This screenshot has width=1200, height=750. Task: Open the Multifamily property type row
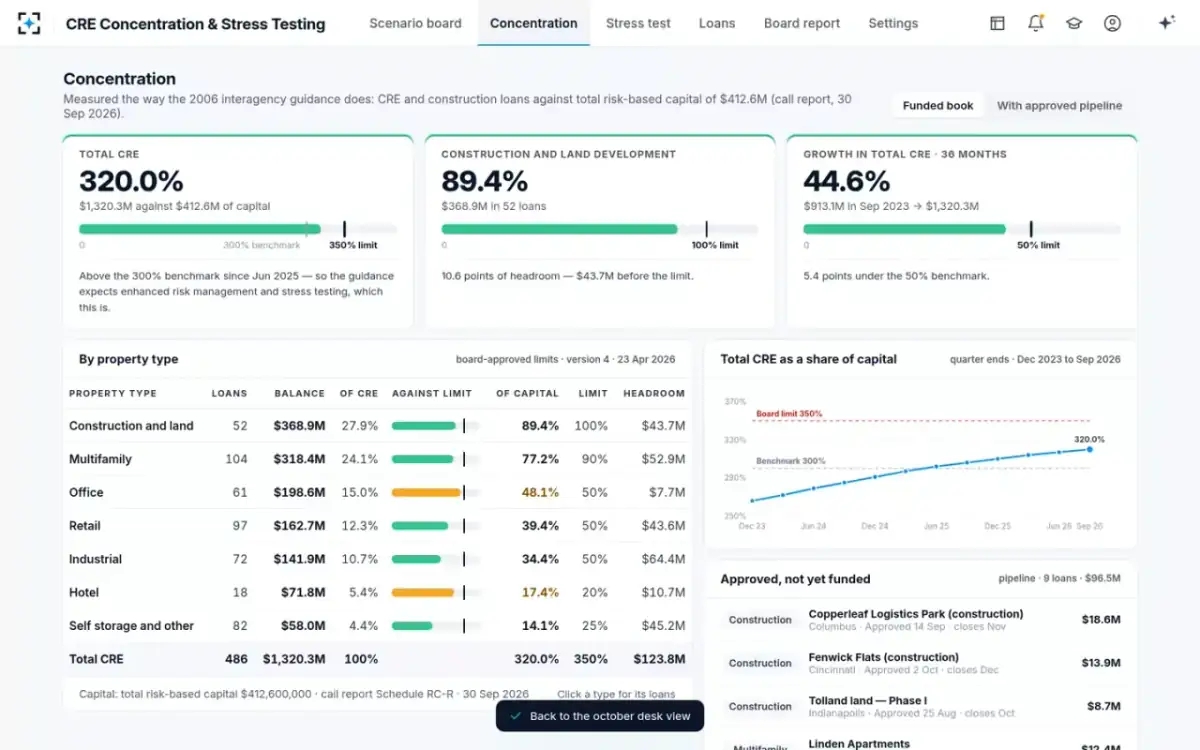pos(377,459)
